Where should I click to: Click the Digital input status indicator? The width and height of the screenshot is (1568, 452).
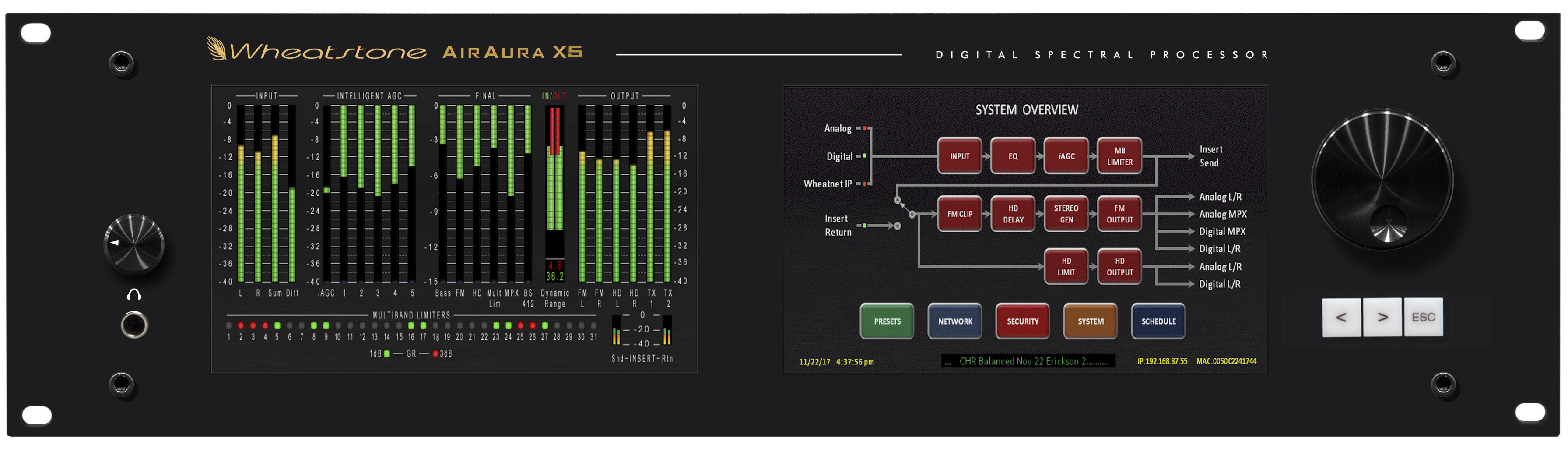click(864, 156)
